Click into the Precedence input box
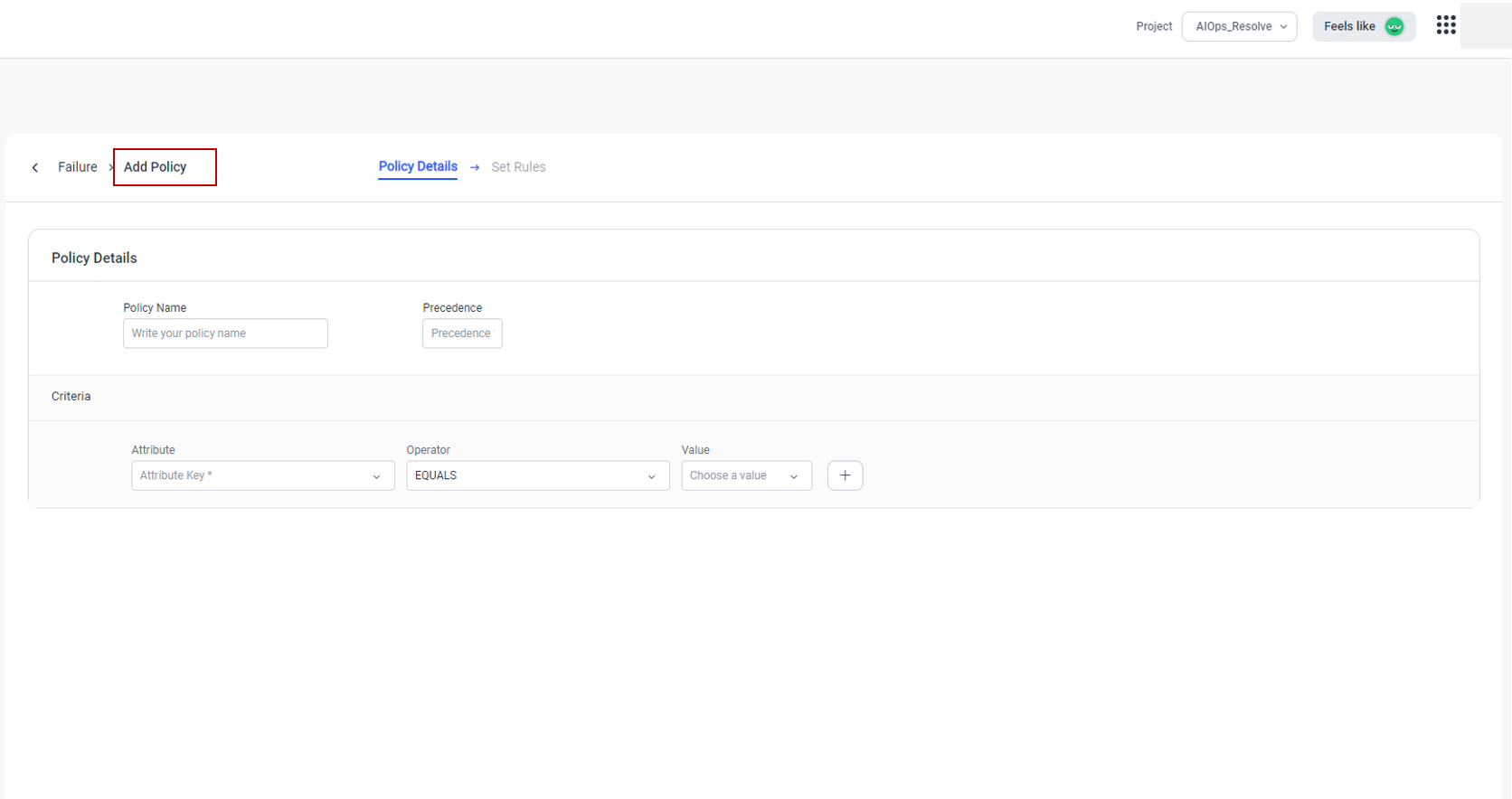 [462, 334]
